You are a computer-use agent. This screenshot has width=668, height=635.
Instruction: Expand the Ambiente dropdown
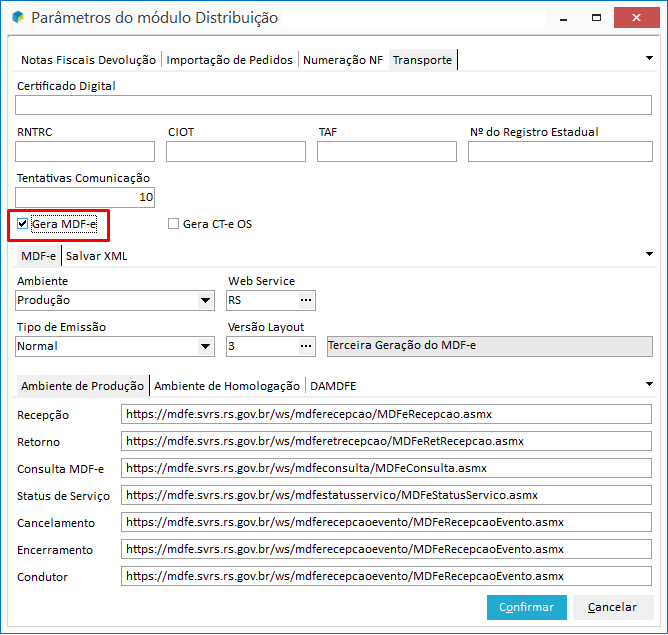205,300
